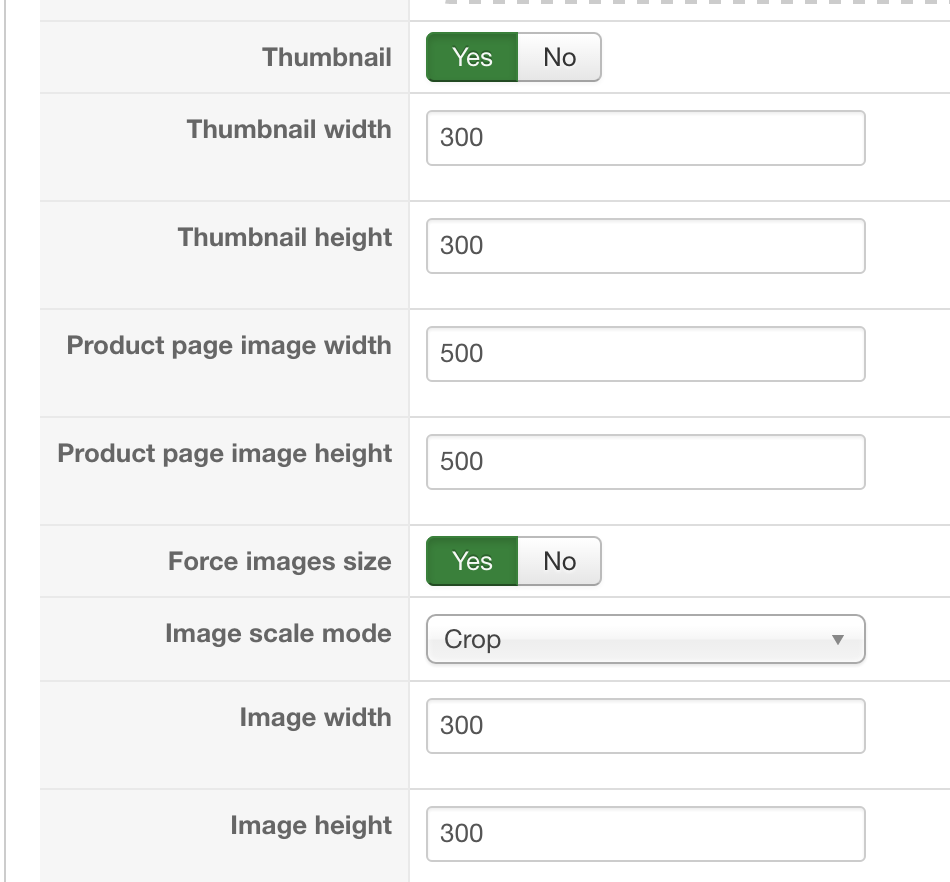Click the Product page image height field
Screen dimensions: 950x882
[645, 462]
